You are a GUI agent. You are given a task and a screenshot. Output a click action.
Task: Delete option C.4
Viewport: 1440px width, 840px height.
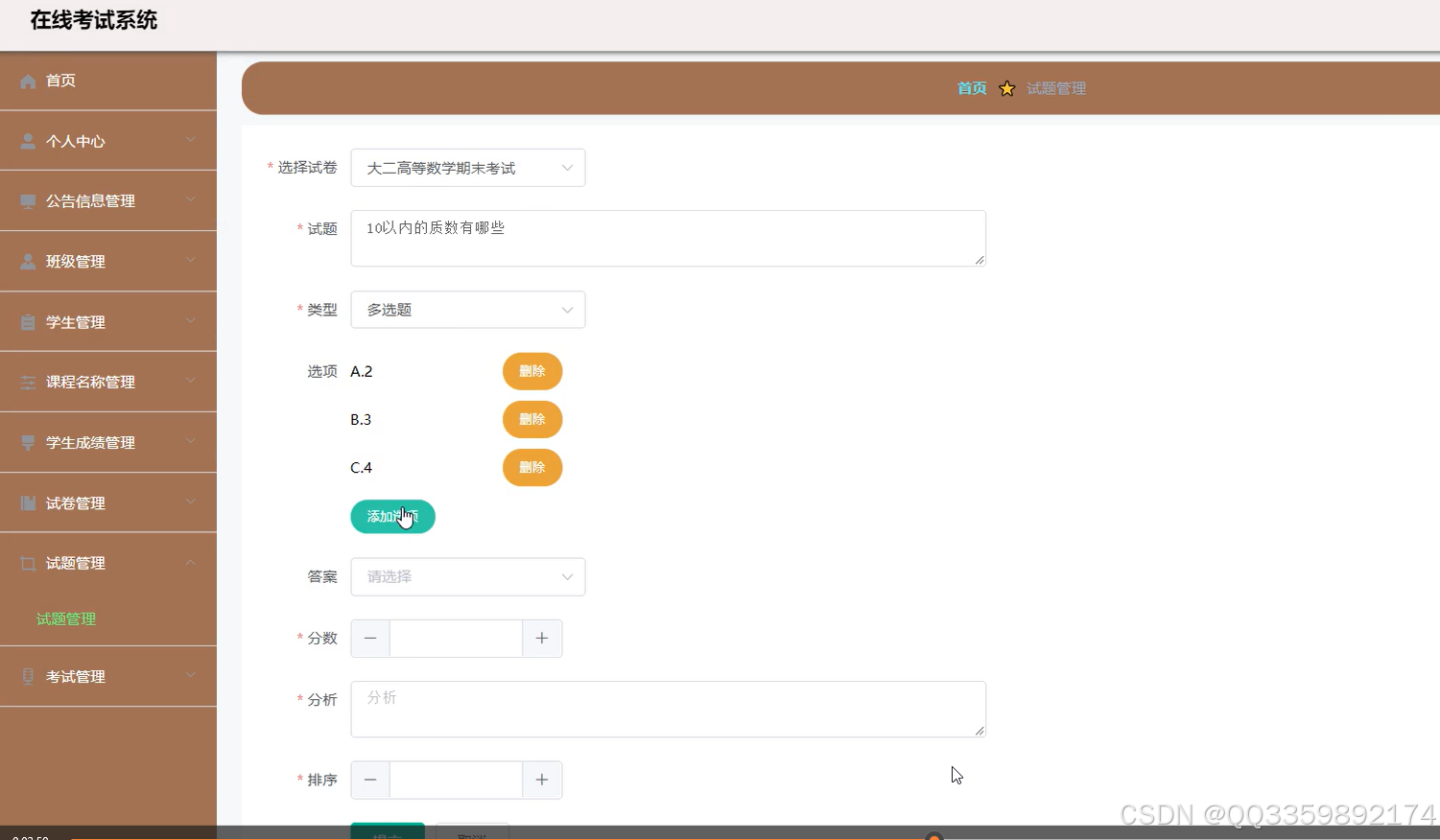pos(532,467)
